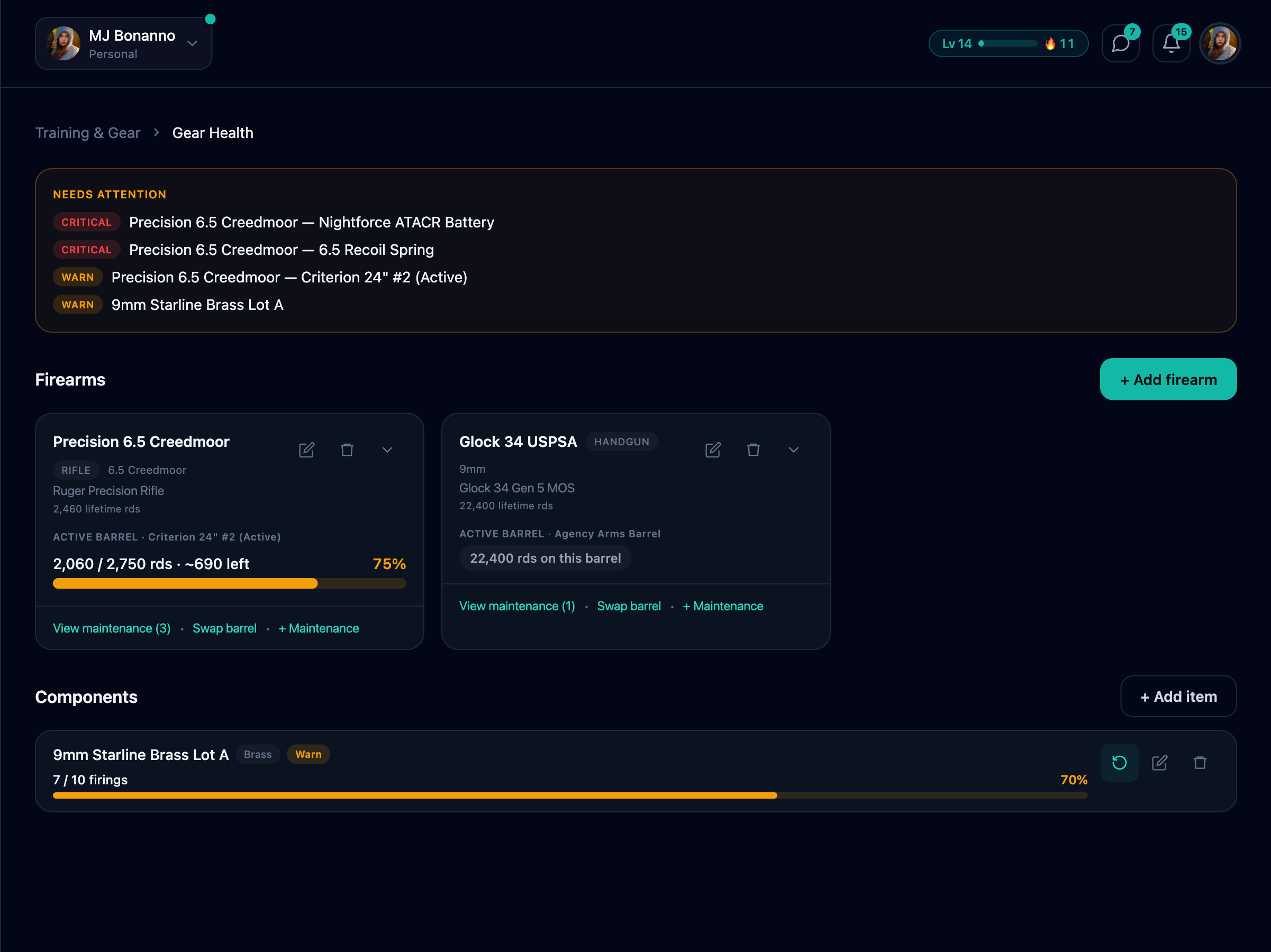Delete the Glock 34 USPSA firearm
This screenshot has height=952, width=1271.
tap(753, 450)
